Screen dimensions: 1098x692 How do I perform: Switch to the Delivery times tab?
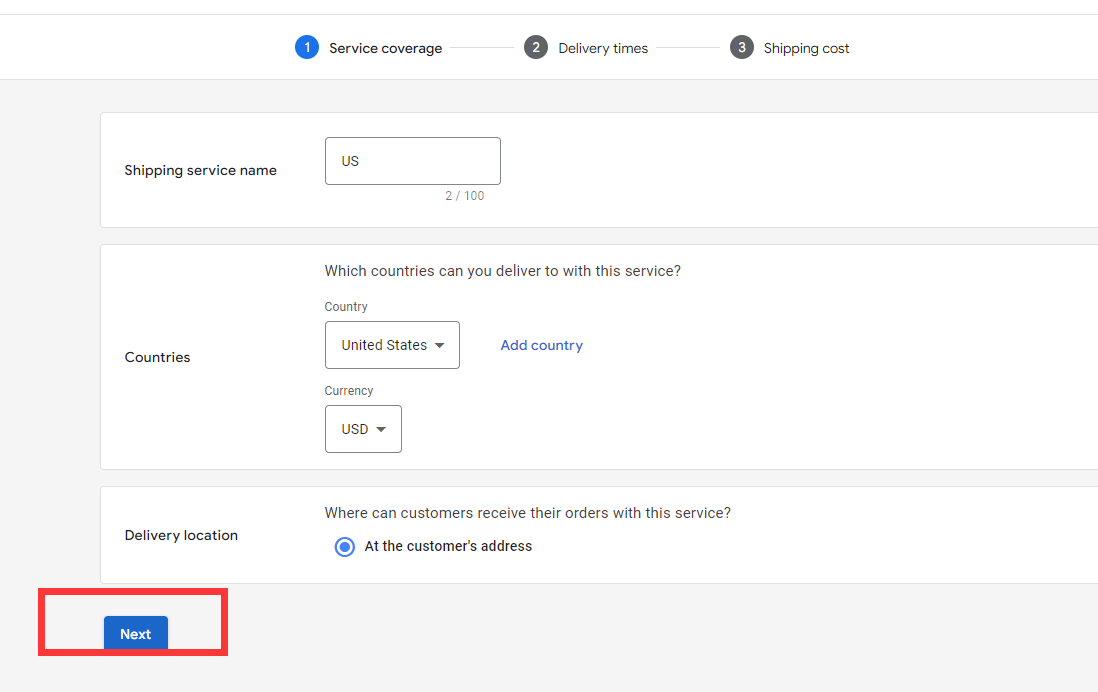[603, 47]
